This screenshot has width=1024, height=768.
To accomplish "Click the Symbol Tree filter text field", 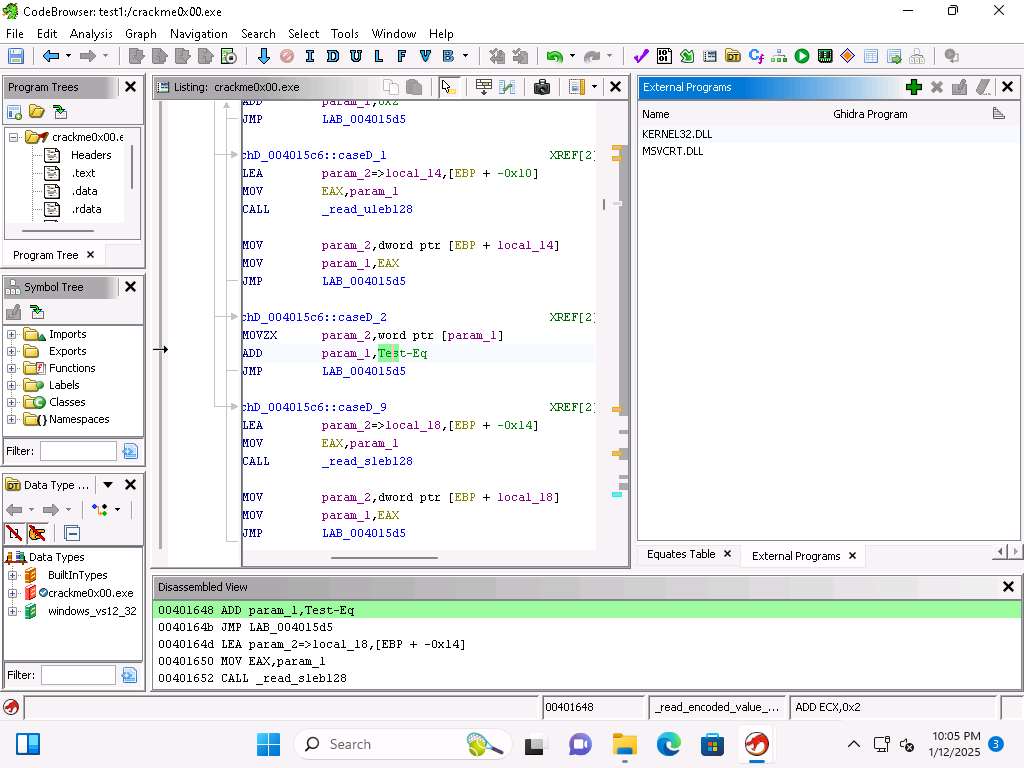I will pyautogui.click(x=78, y=451).
